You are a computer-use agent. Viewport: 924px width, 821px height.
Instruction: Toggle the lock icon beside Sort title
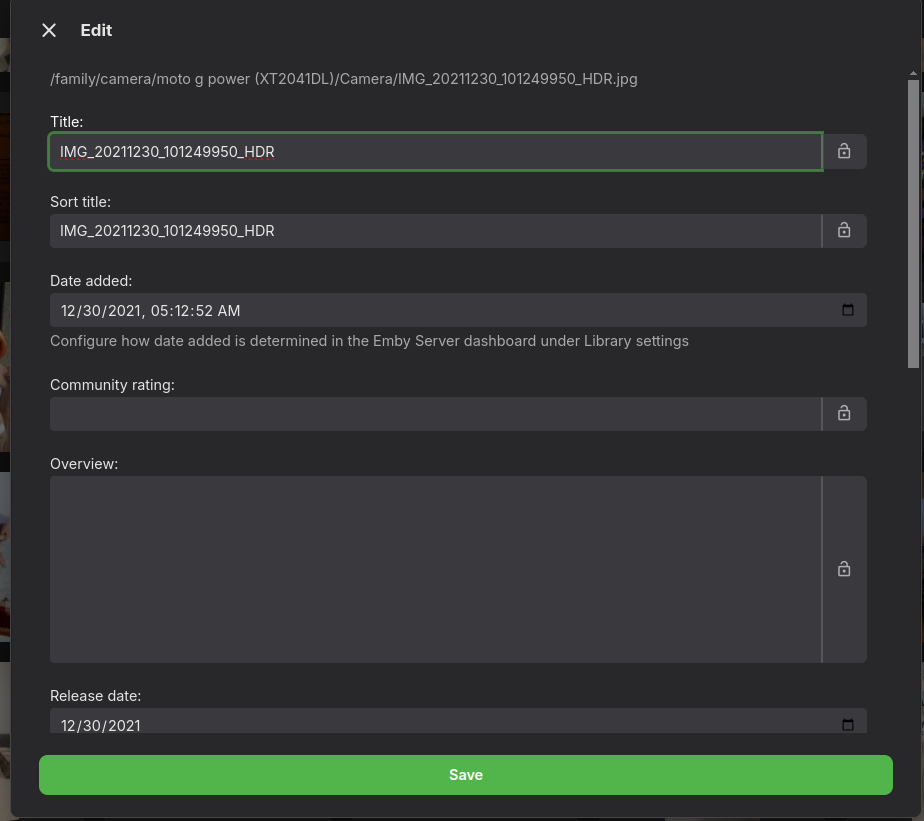click(x=844, y=231)
